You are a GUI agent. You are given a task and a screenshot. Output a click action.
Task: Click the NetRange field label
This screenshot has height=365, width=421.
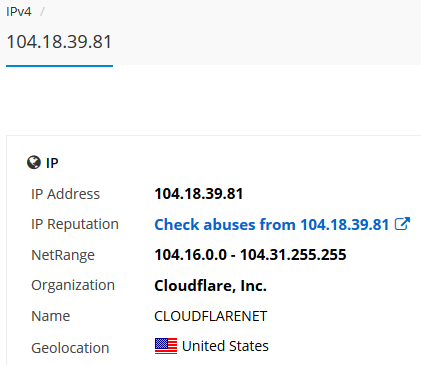click(63, 255)
